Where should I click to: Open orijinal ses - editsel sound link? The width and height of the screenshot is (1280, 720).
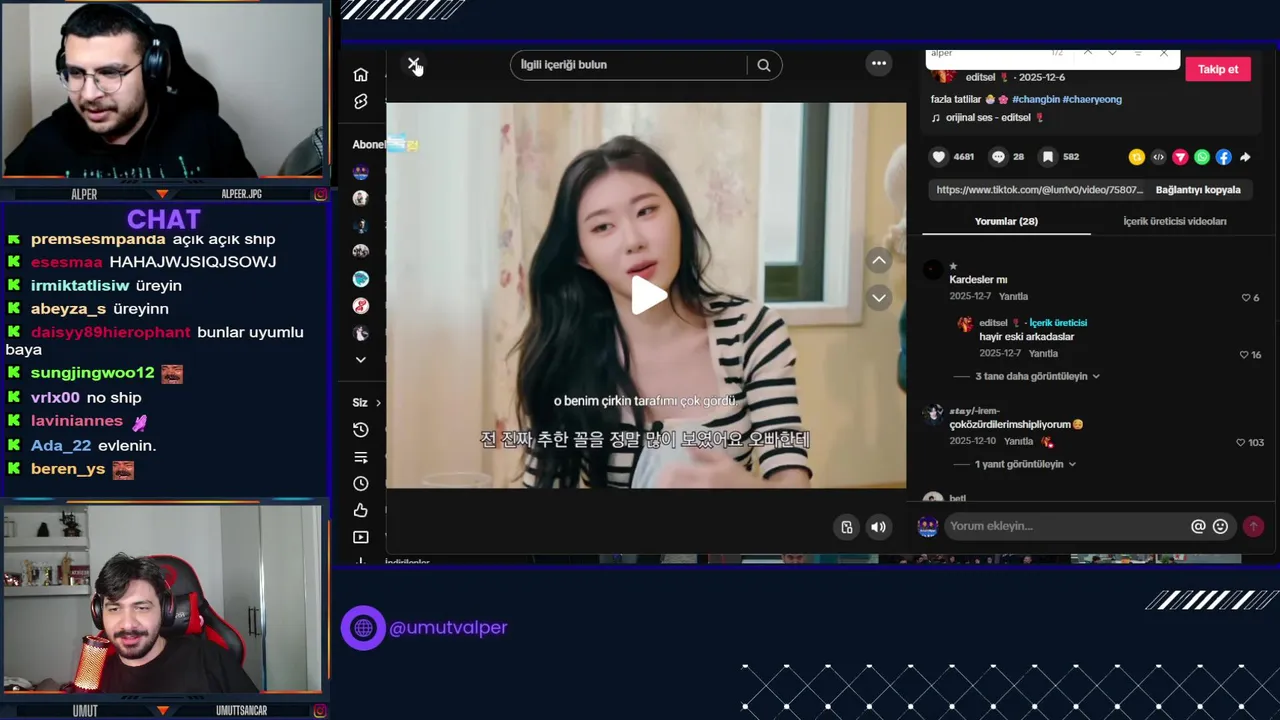point(989,117)
